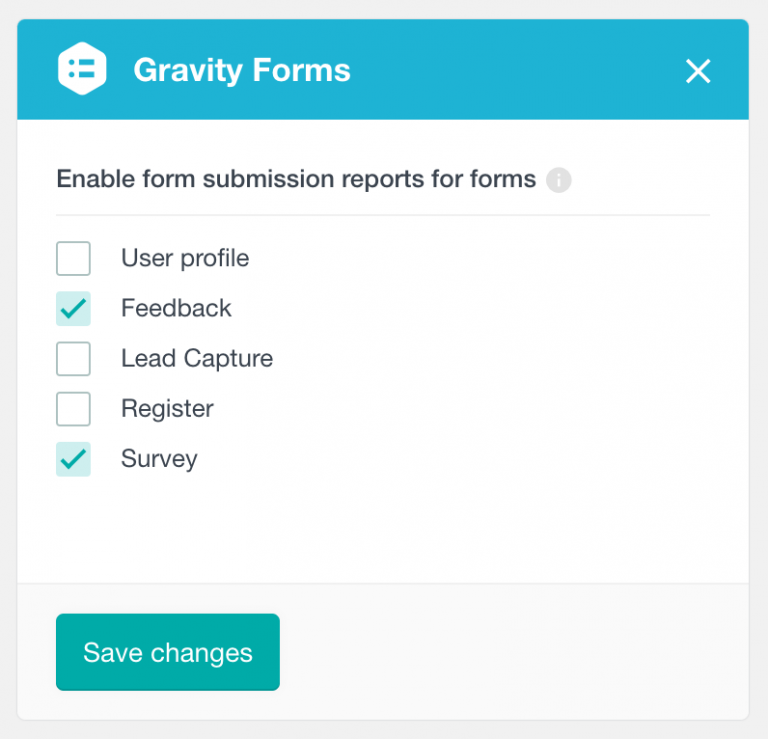This screenshot has height=739, width=768.
Task: Click the "Register" label text
Action: click(x=167, y=409)
